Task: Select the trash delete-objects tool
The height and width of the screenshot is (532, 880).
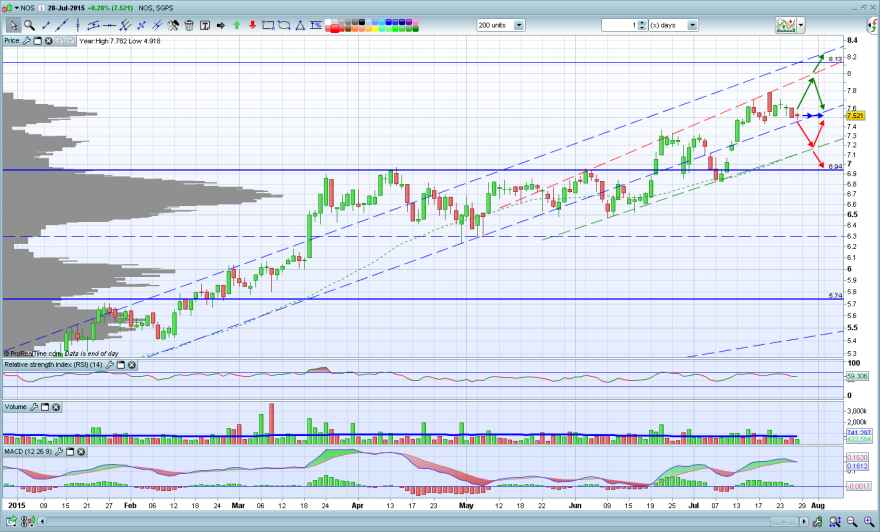Action: point(189,25)
